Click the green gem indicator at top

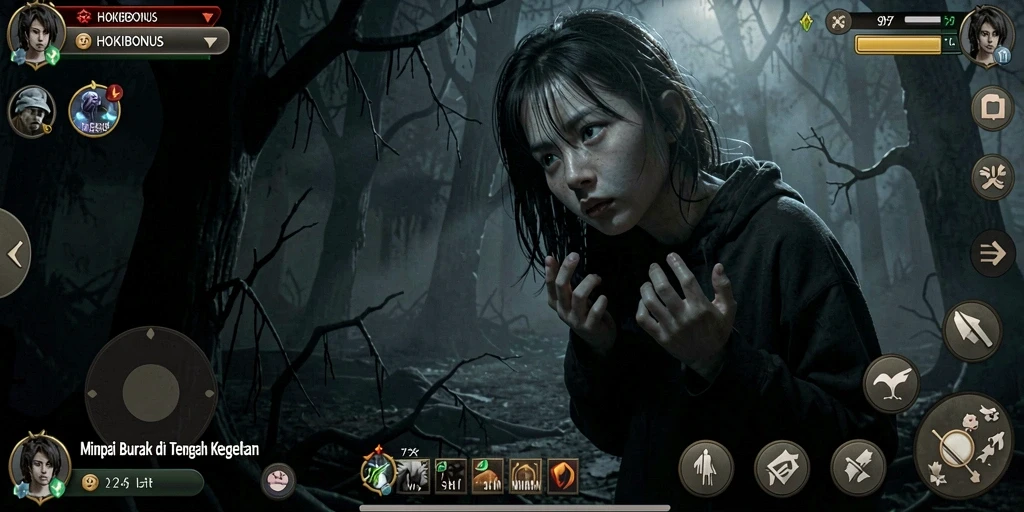(x=807, y=22)
